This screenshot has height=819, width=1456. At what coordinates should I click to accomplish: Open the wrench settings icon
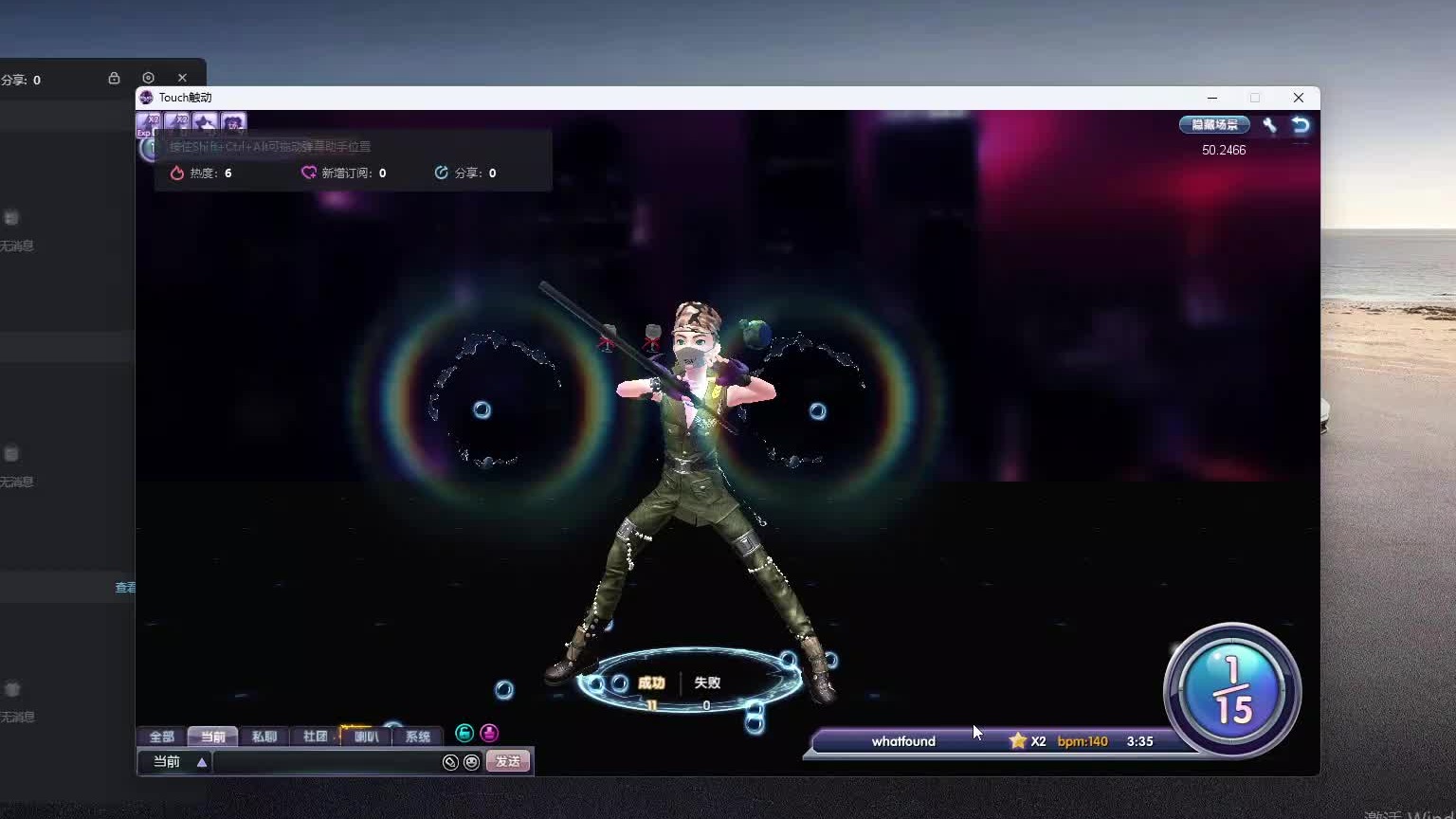click(x=1269, y=125)
